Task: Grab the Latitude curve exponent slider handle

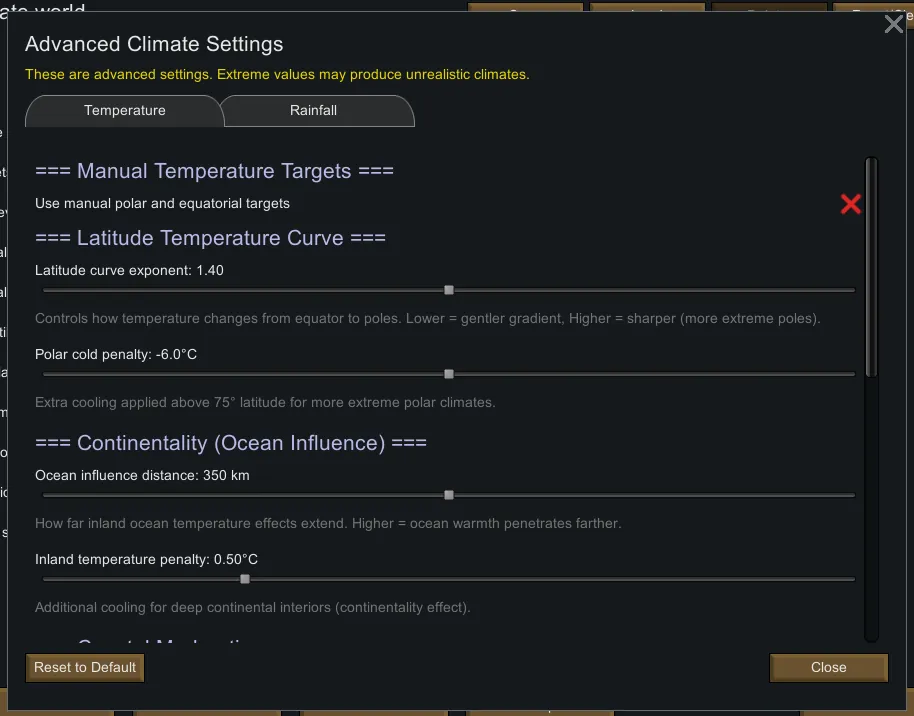Action: tap(449, 290)
